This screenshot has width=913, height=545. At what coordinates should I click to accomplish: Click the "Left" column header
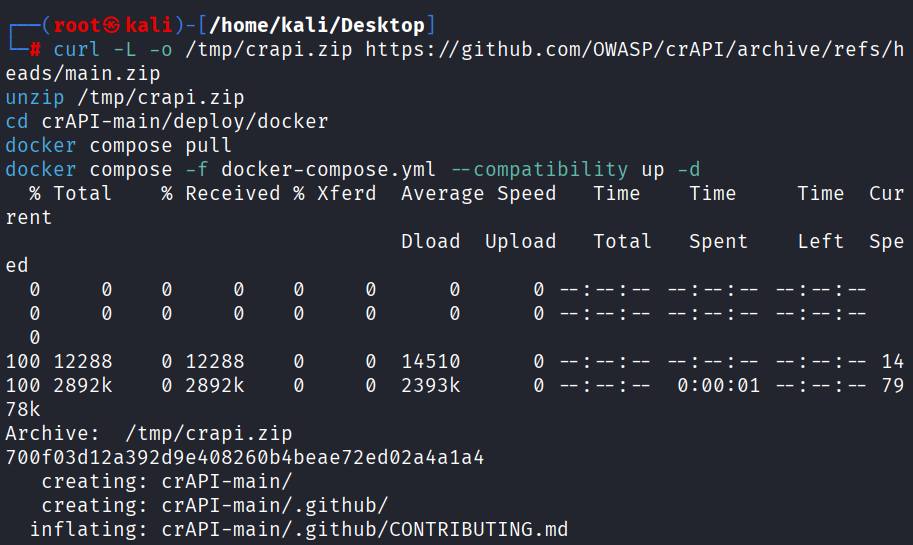tap(820, 240)
